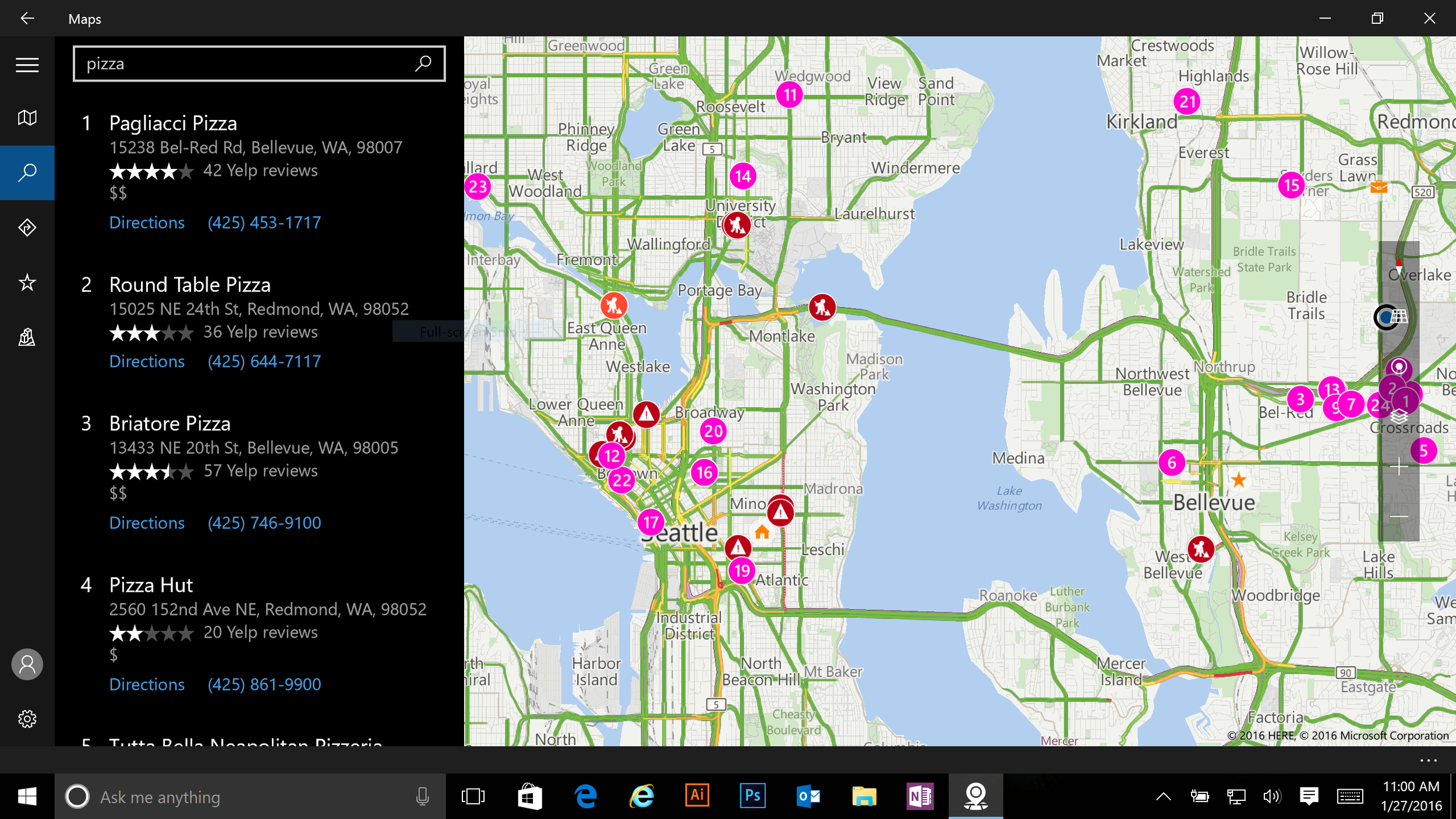
Task: Select map pin 3 on Bel-Red
Action: 1300,400
